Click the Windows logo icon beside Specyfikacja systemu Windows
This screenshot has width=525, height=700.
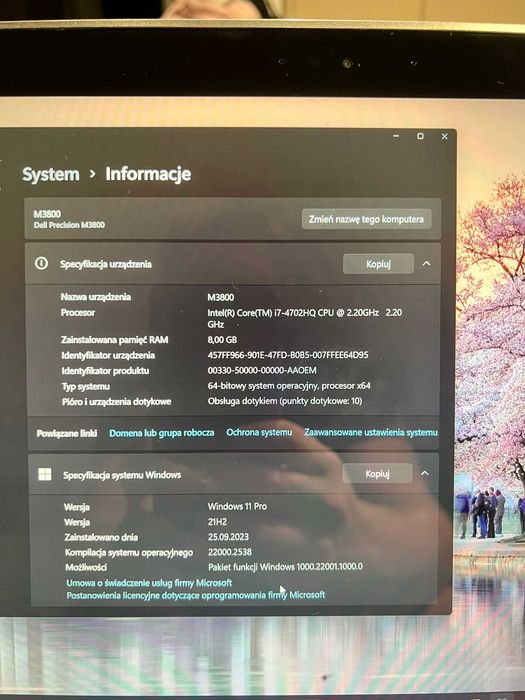pos(45,474)
